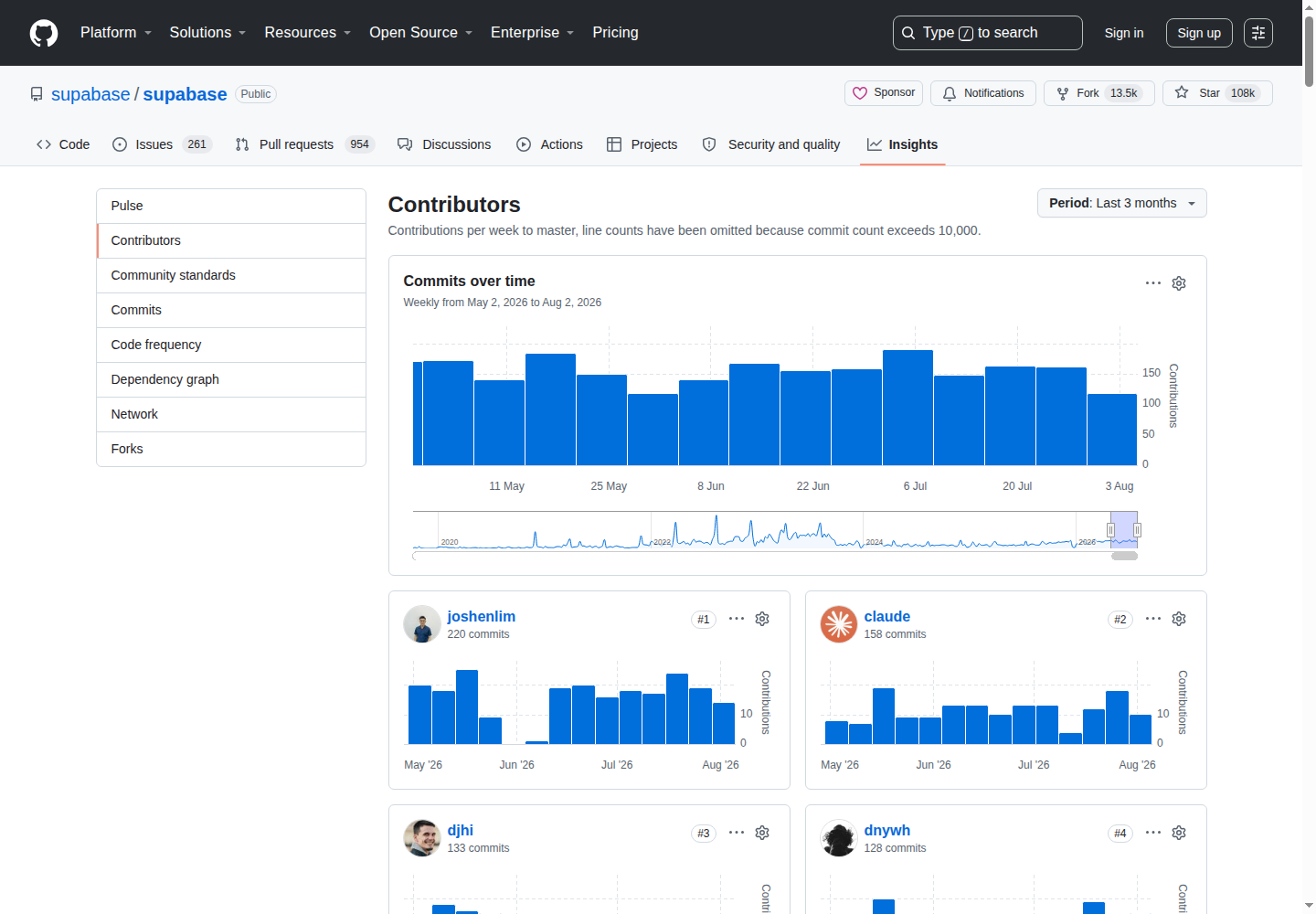The width and height of the screenshot is (1316, 914).
Task: Open the gear icon on joshenlim's card
Action: pyautogui.click(x=762, y=619)
